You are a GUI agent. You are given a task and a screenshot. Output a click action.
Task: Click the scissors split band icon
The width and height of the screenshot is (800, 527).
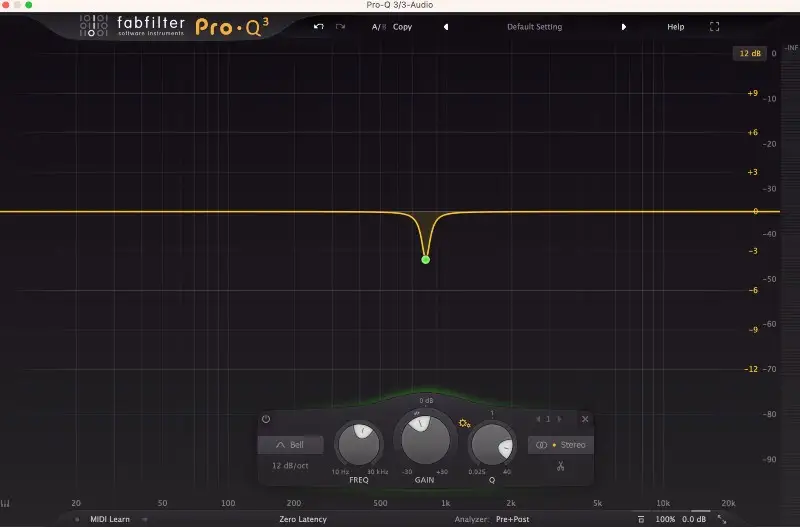pyautogui.click(x=561, y=465)
